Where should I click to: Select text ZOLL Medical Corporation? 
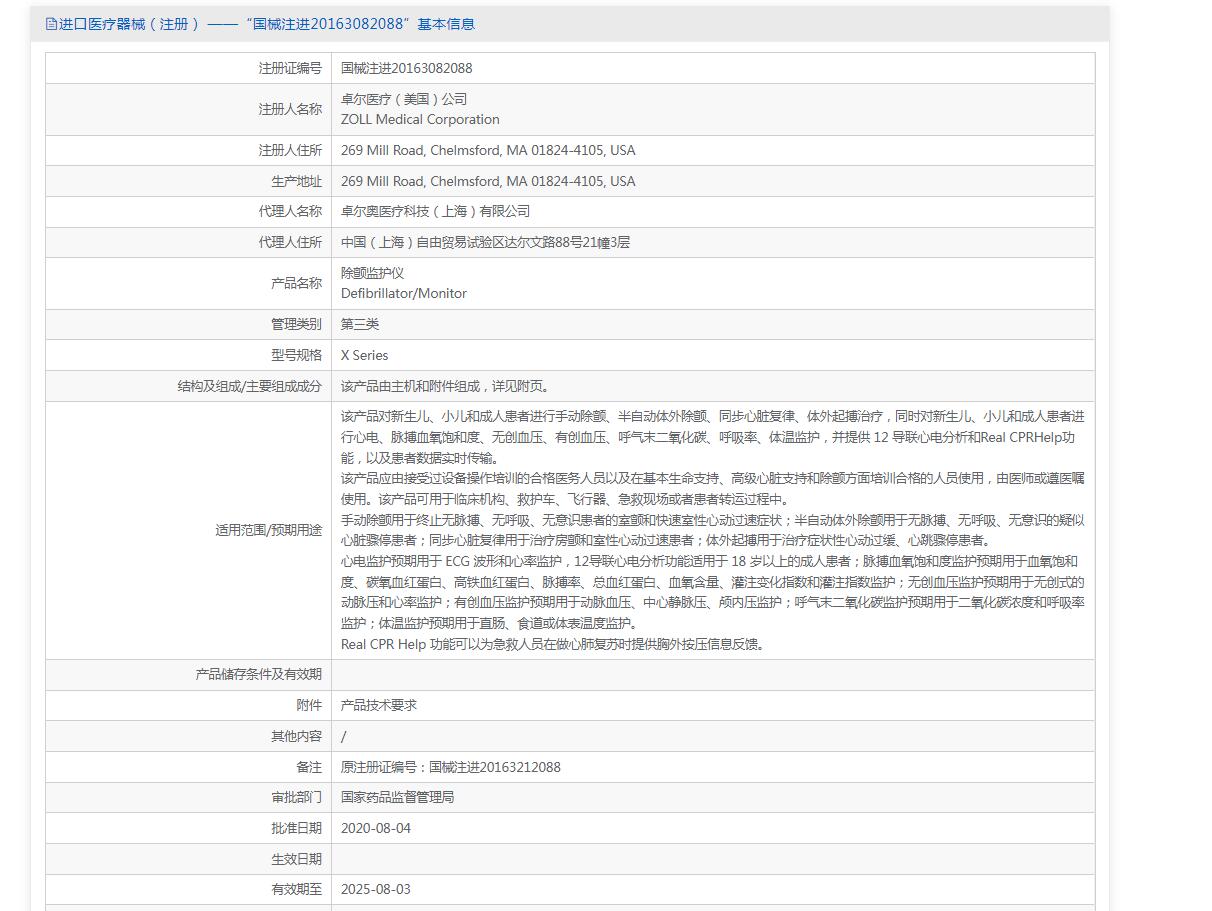coord(420,119)
